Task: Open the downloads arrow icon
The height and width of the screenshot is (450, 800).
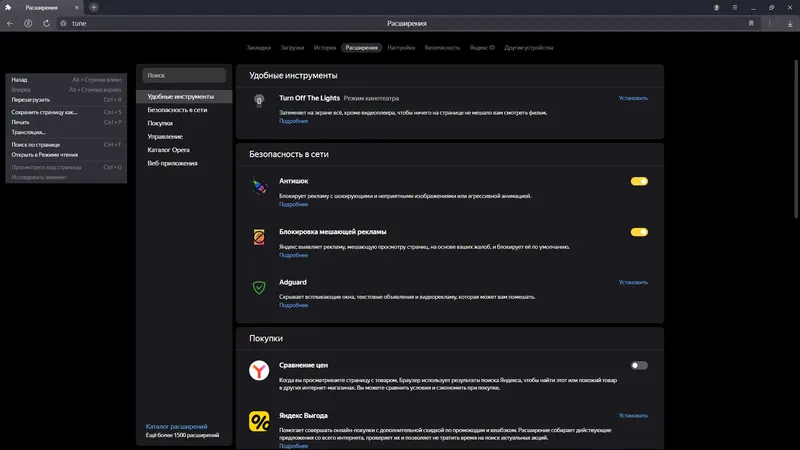Action: click(790, 23)
